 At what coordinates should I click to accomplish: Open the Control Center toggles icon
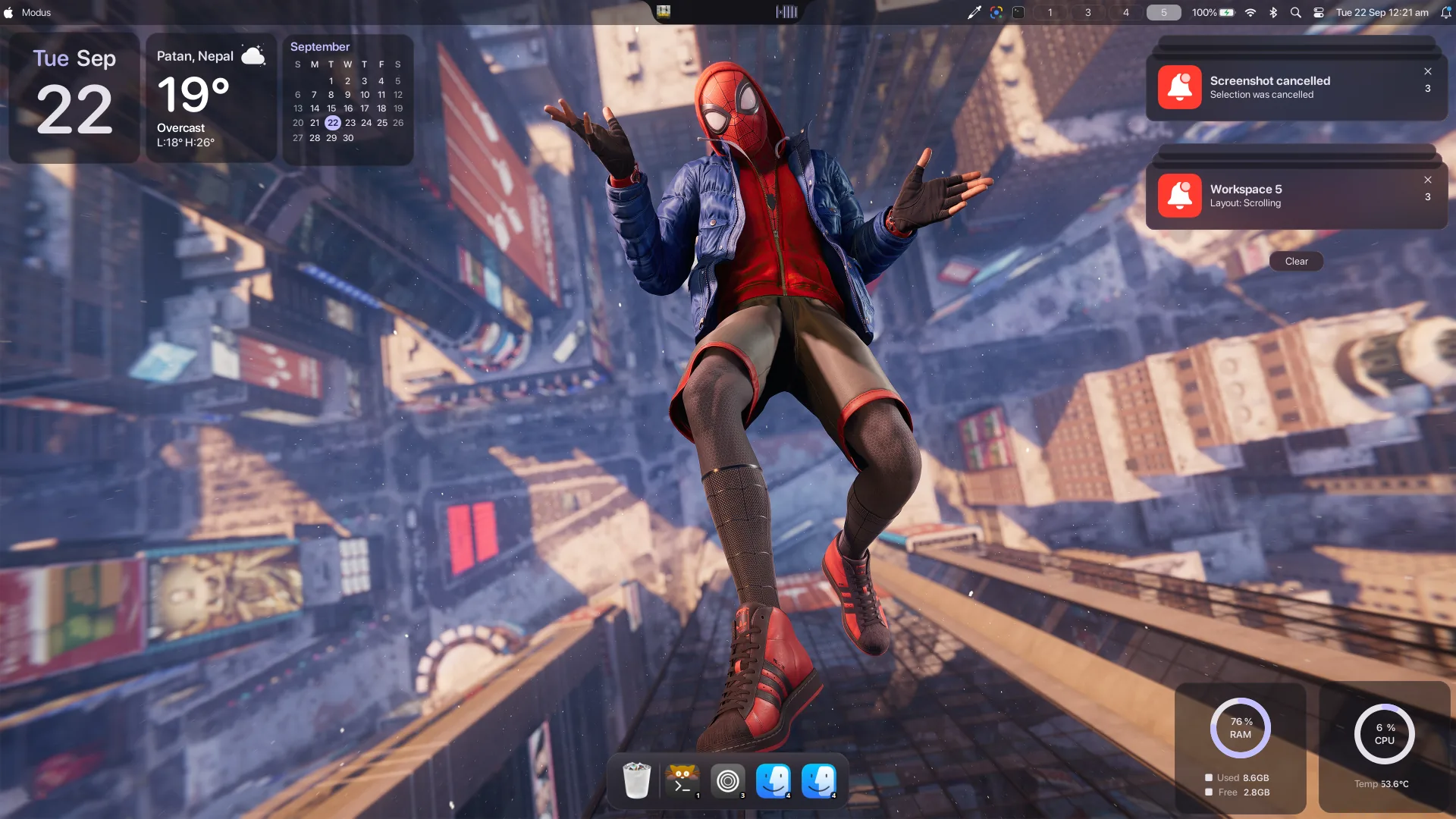(x=1319, y=12)
